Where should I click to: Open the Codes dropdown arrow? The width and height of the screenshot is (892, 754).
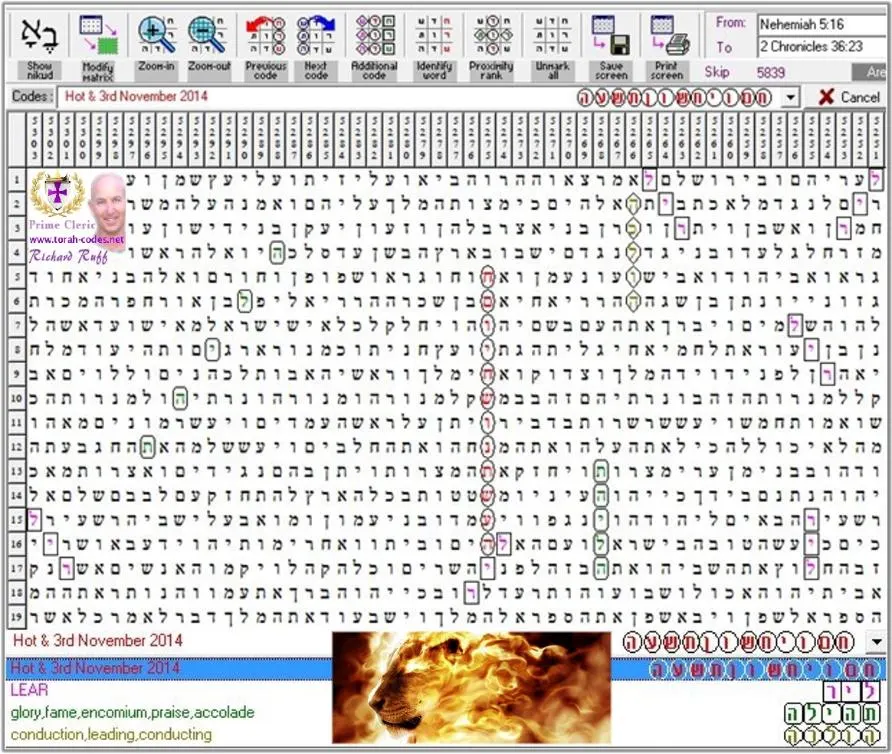click(x=790, y=97)
